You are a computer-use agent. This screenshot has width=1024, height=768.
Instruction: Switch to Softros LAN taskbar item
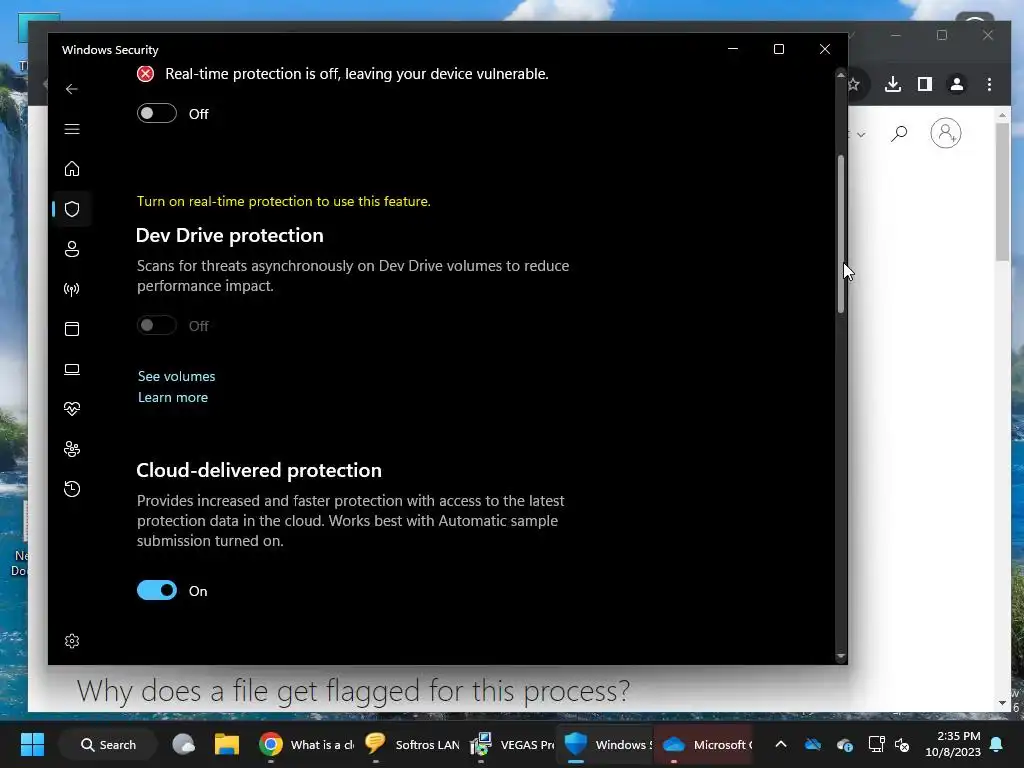(x=411, y=744)
